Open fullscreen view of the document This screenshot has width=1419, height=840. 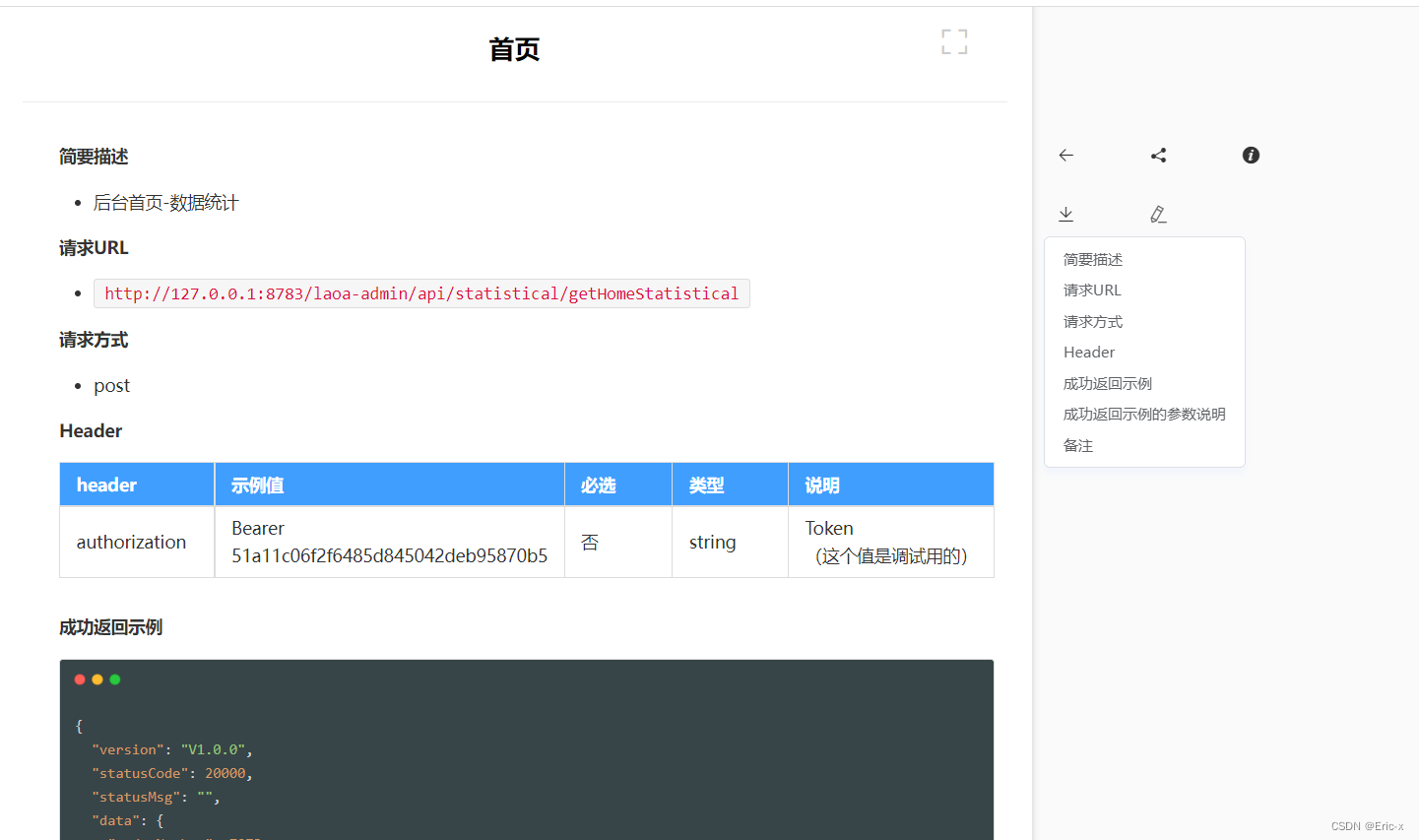click(x=953, y=41)
